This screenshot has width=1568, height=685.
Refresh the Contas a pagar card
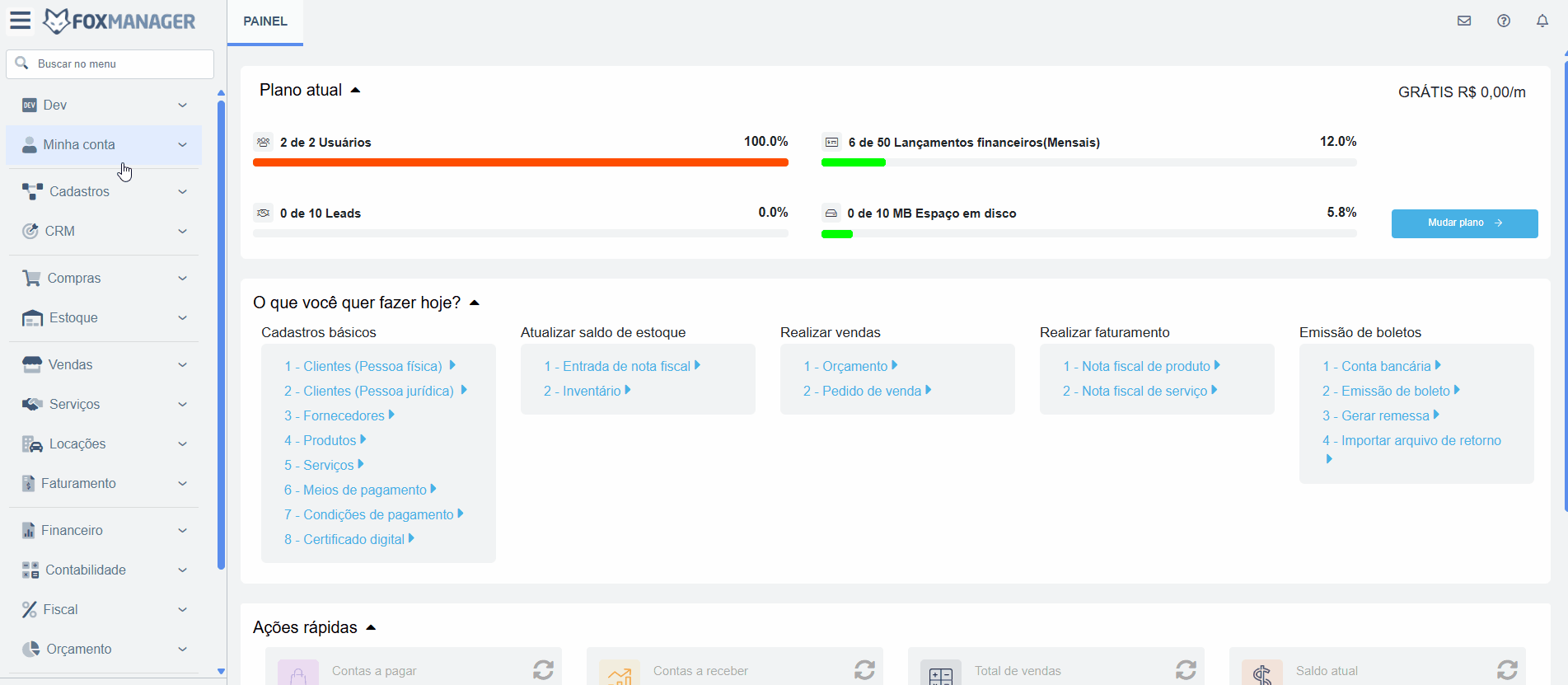[543, 670]
